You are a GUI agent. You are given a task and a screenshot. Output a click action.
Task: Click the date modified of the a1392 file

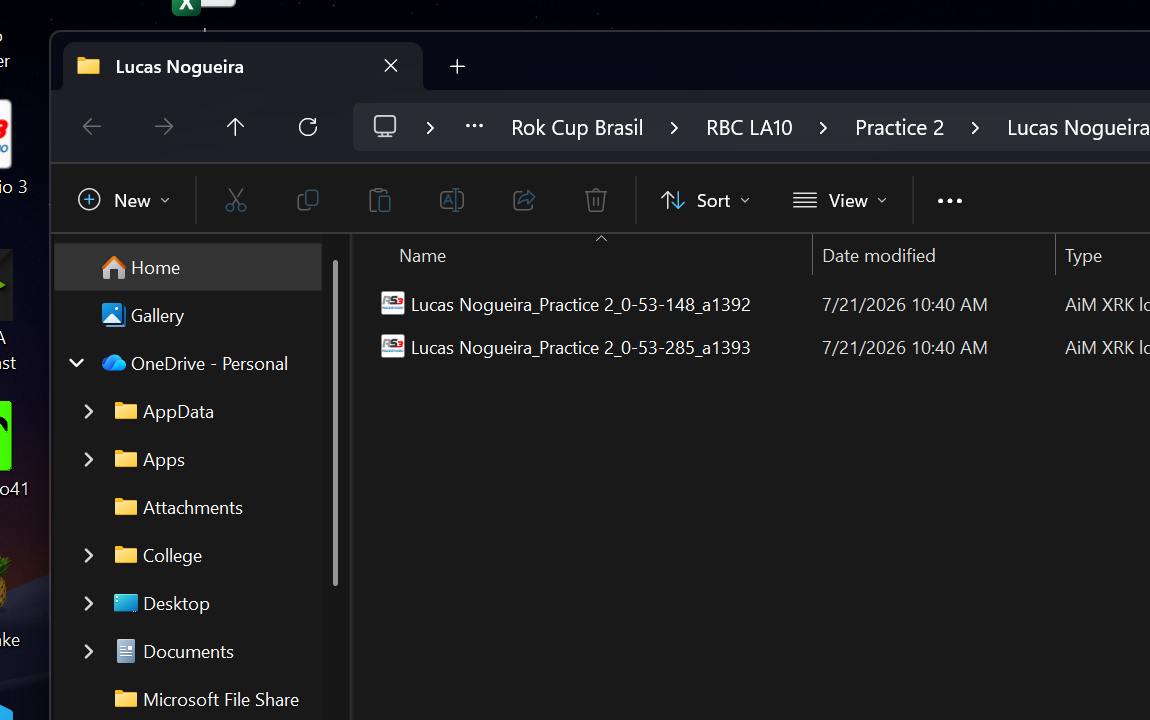(904, 304)
